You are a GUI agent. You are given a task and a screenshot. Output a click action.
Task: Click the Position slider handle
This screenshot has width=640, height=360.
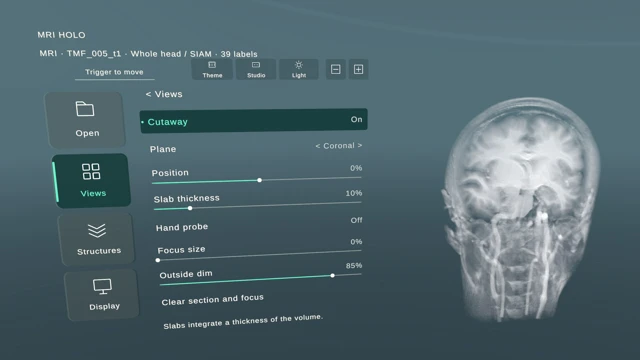[x=260, y=180]
